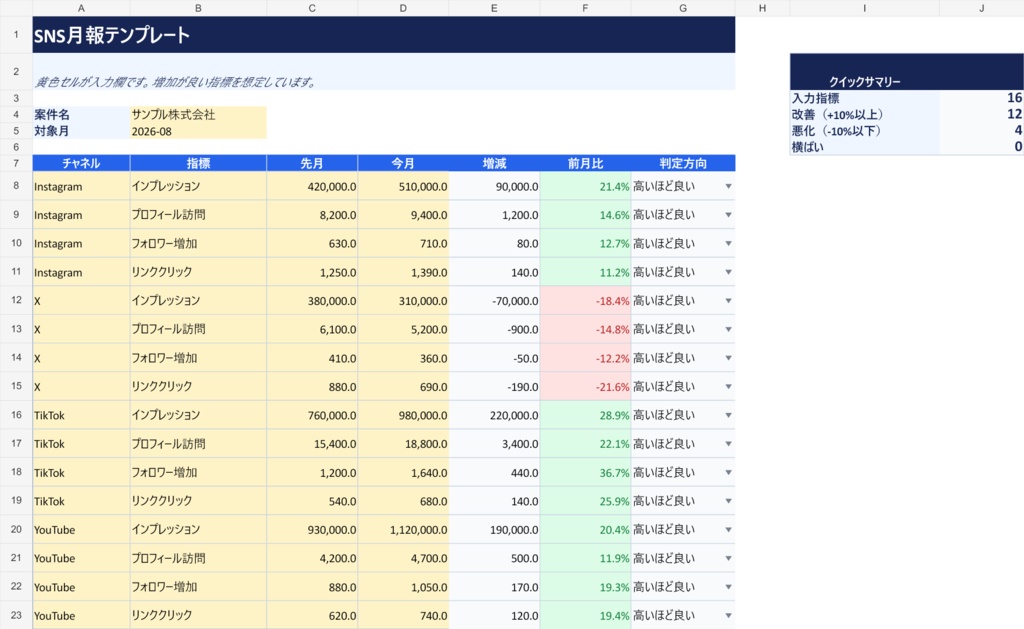Click the 対象月 label cell
Image resolution: width=1024 pixels, height=629 pixels.
point(81,131)
